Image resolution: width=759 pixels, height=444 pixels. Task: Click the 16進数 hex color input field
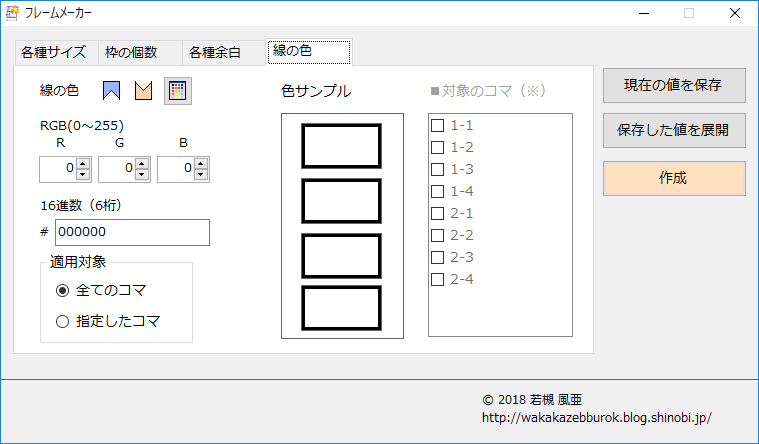132,232
